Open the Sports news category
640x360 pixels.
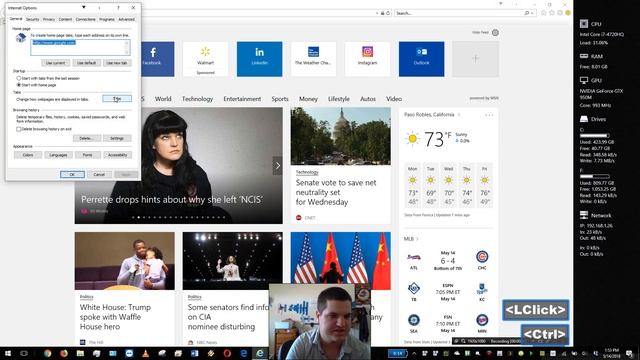click(x=280, y=99)
